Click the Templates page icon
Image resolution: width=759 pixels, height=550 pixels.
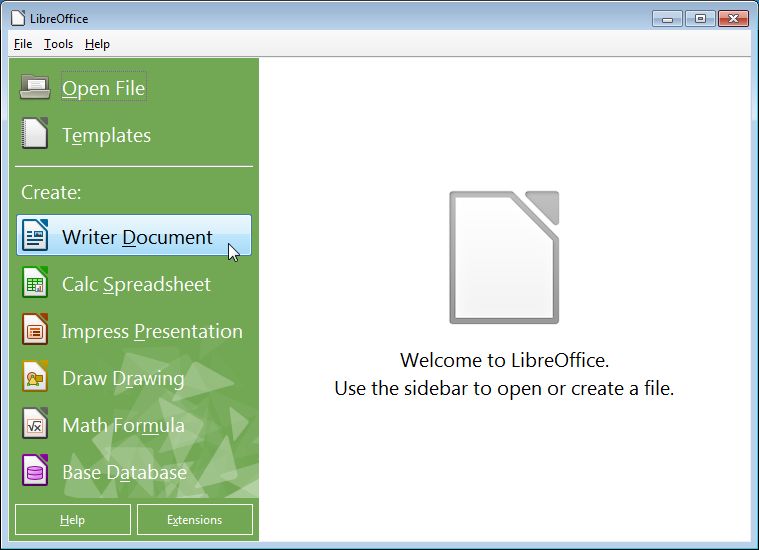point(35,134)
